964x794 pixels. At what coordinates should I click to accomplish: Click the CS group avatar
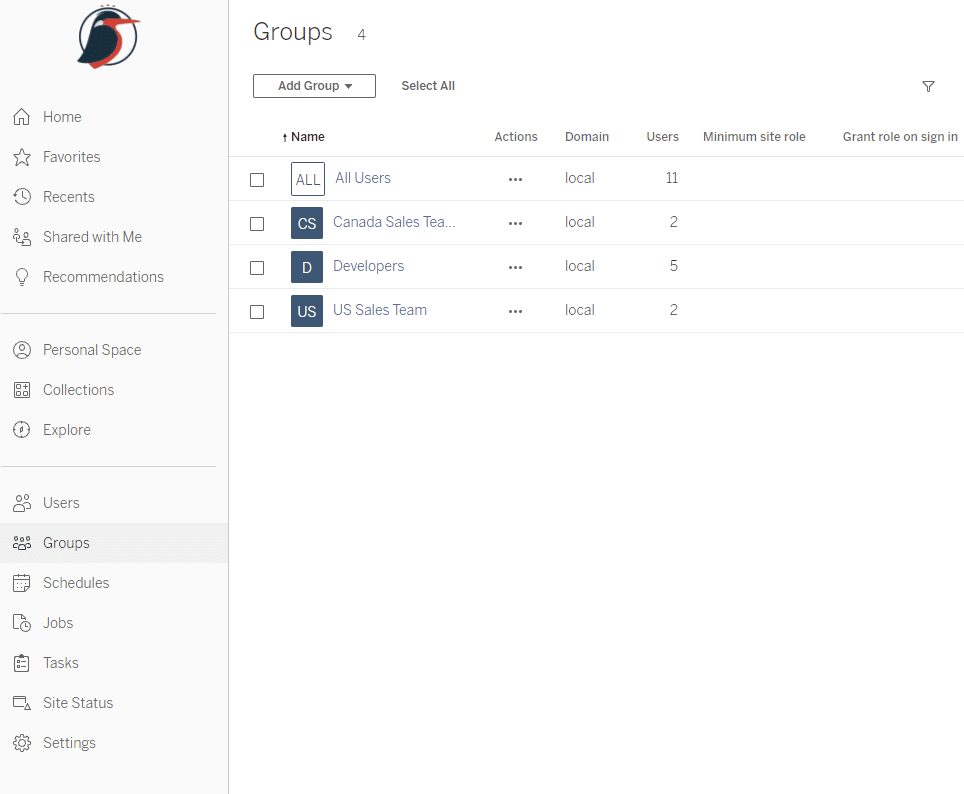(x=307, y=223)
